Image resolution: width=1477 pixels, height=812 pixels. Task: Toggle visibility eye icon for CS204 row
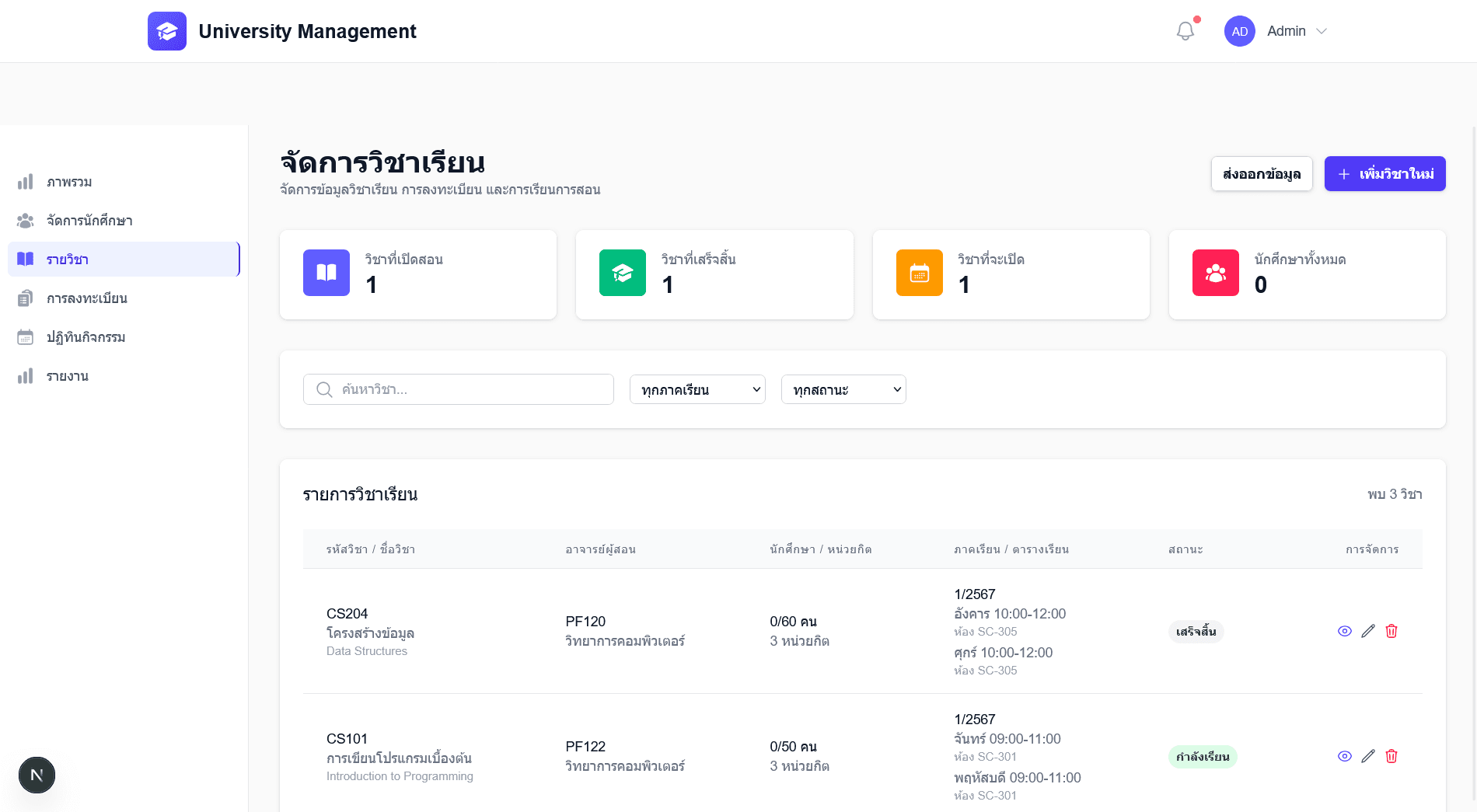click(x=1345, y=631)
